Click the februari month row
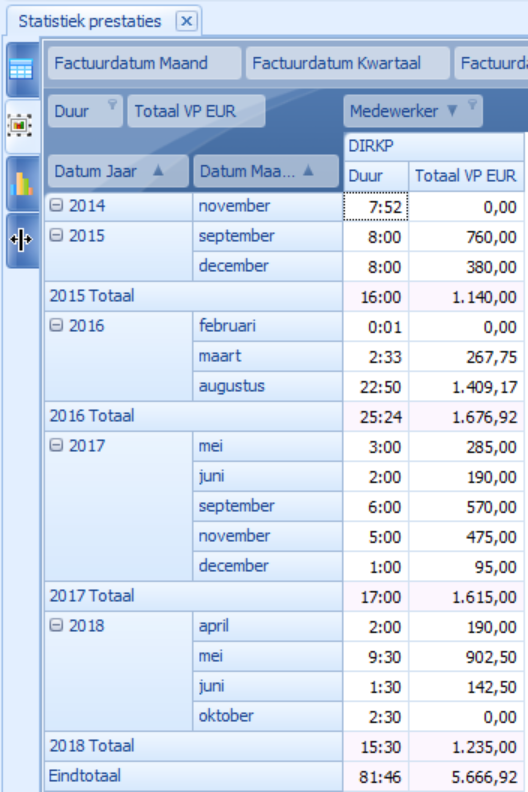The height and width of the screenshot is (792, 528). tap(267, 326)
